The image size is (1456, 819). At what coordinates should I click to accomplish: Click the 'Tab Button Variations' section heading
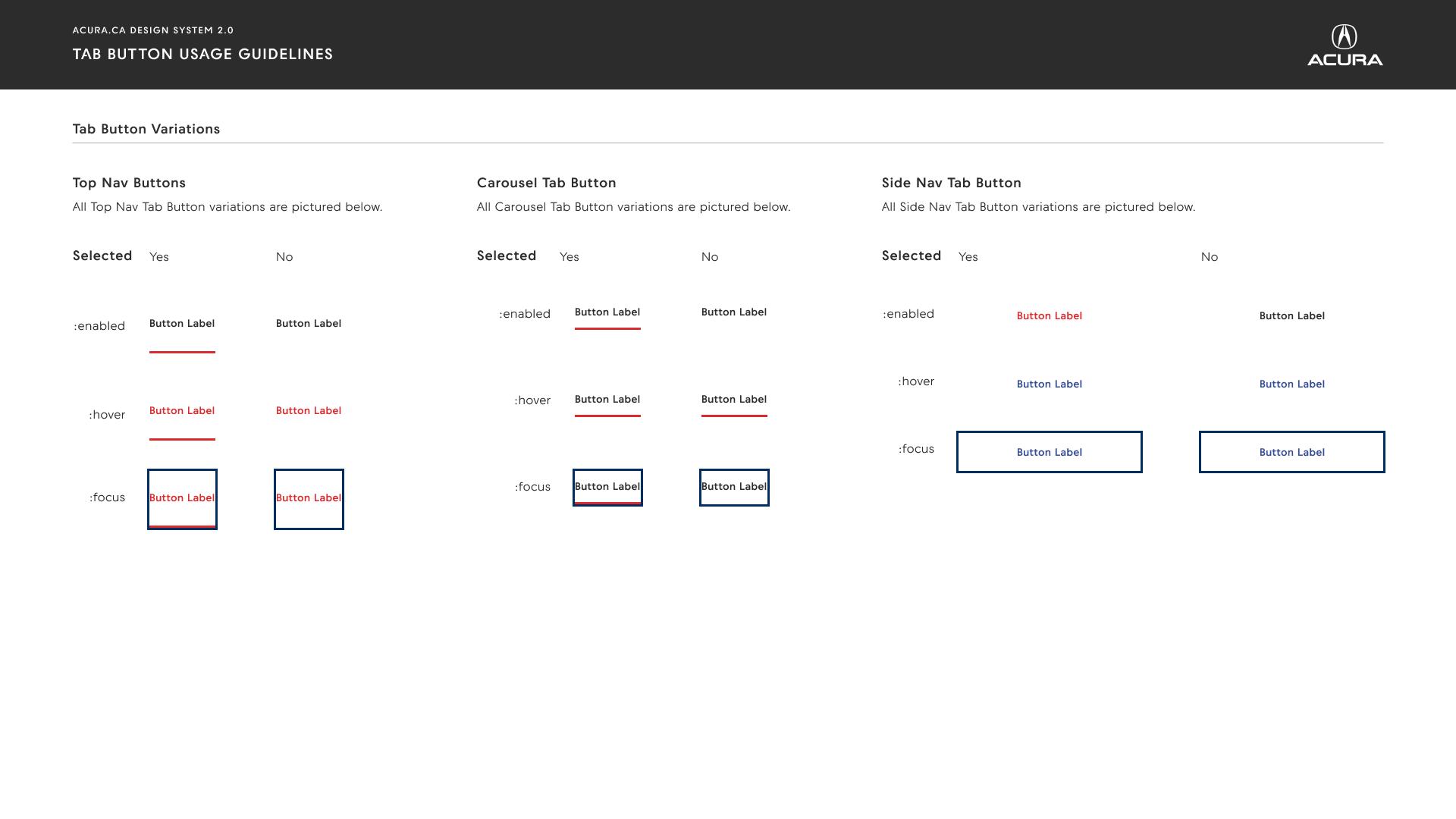pyautogui.click(x=146, y=129)
